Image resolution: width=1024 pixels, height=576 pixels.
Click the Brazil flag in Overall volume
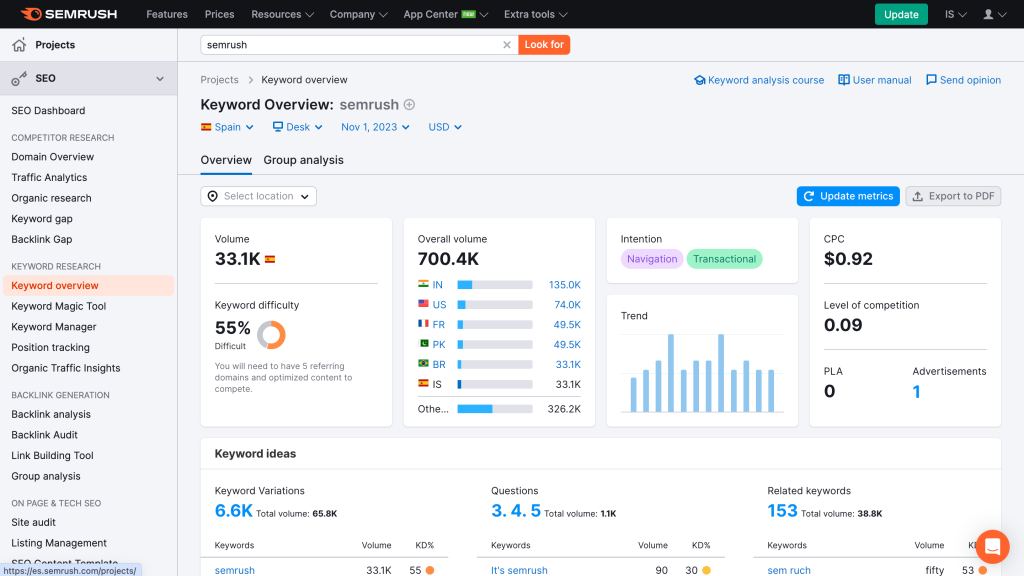point(423,364)
